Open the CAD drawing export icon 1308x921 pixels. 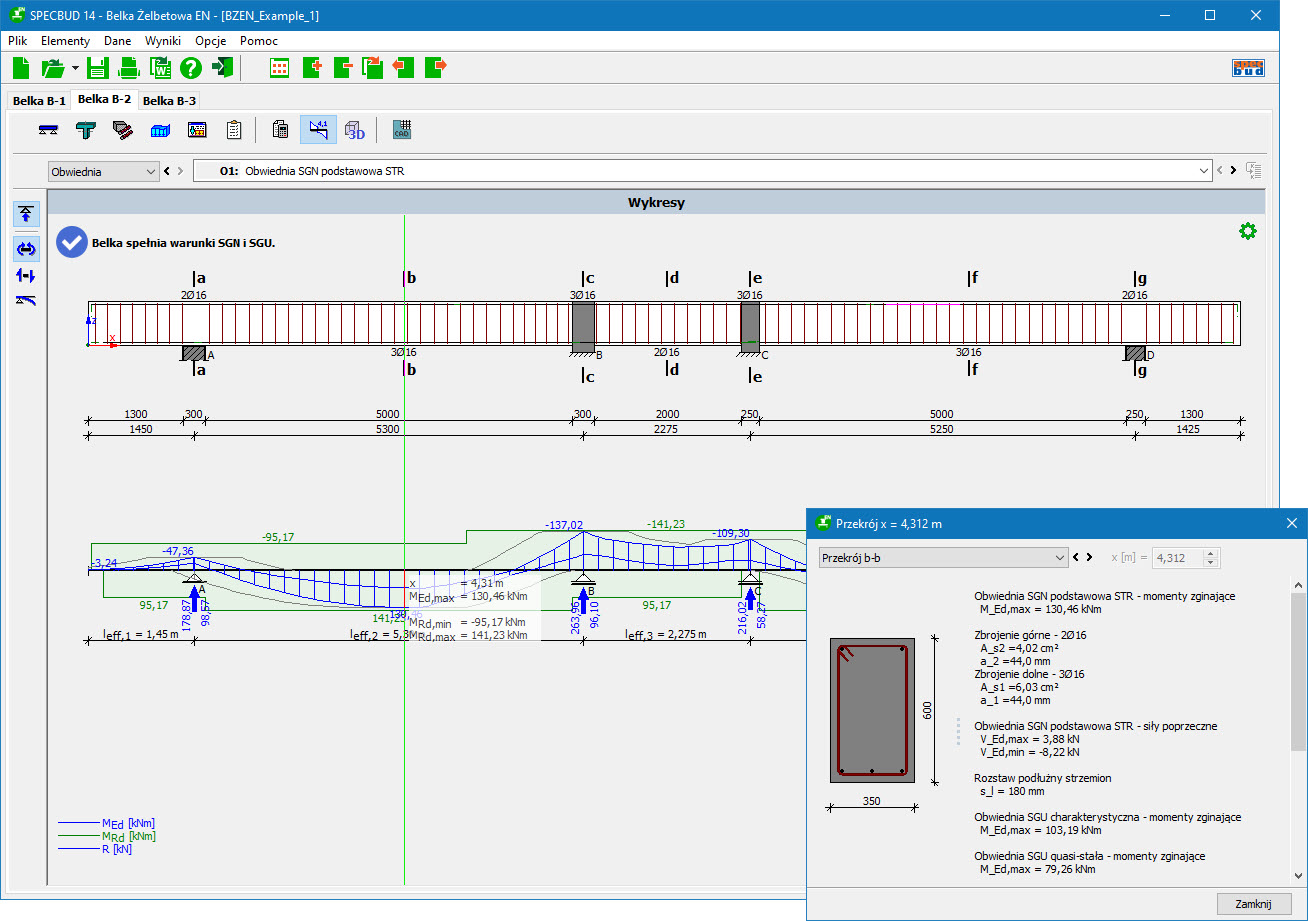click(402, 130)
